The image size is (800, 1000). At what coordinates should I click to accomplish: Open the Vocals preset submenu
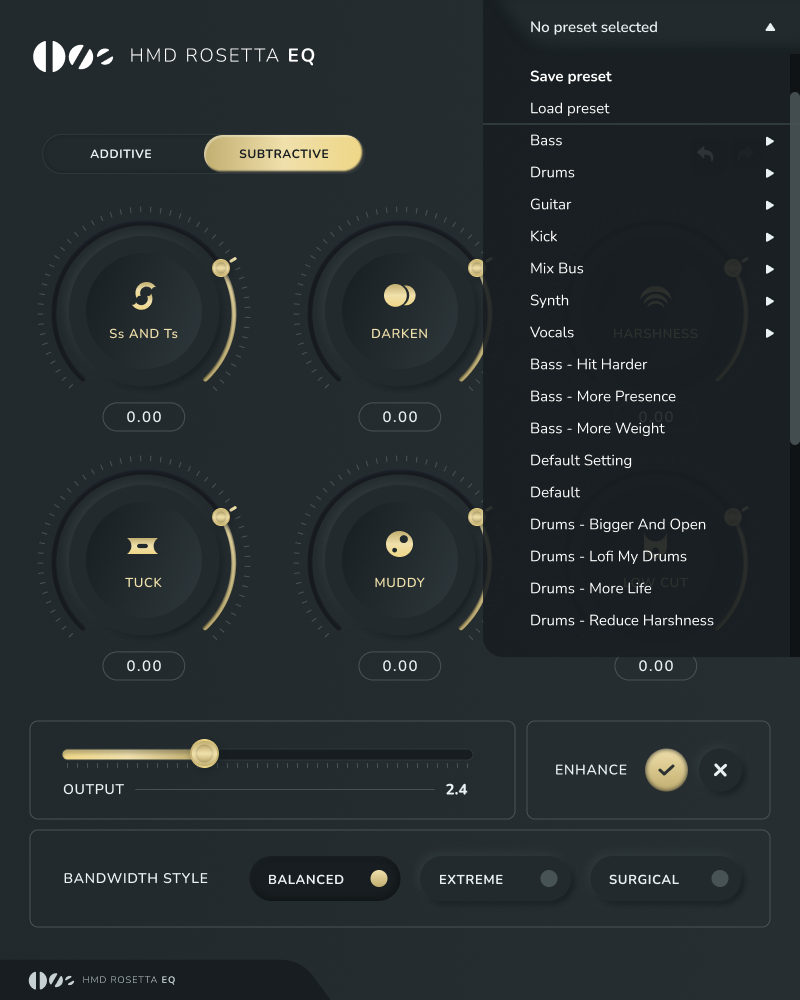point(550,332)
